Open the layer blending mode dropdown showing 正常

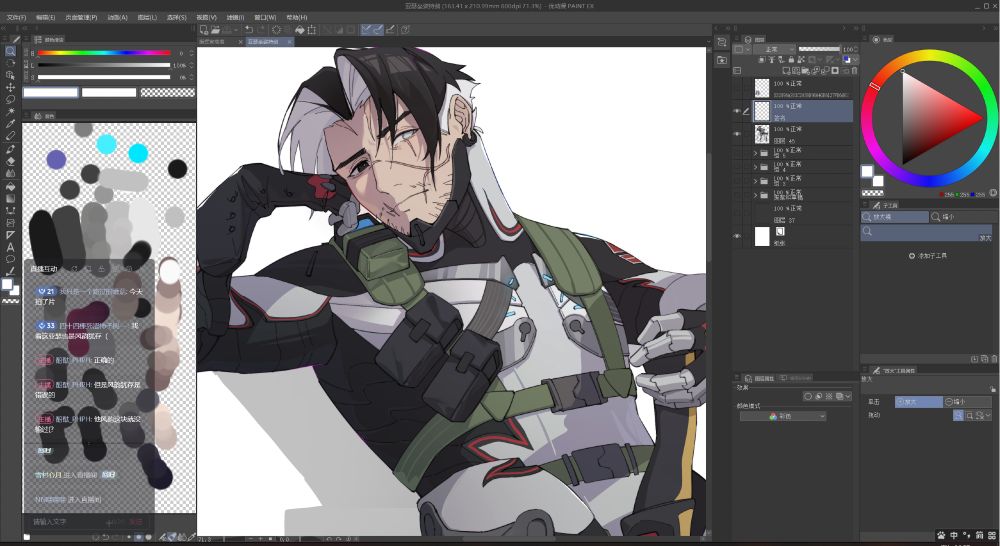[774, 49]
